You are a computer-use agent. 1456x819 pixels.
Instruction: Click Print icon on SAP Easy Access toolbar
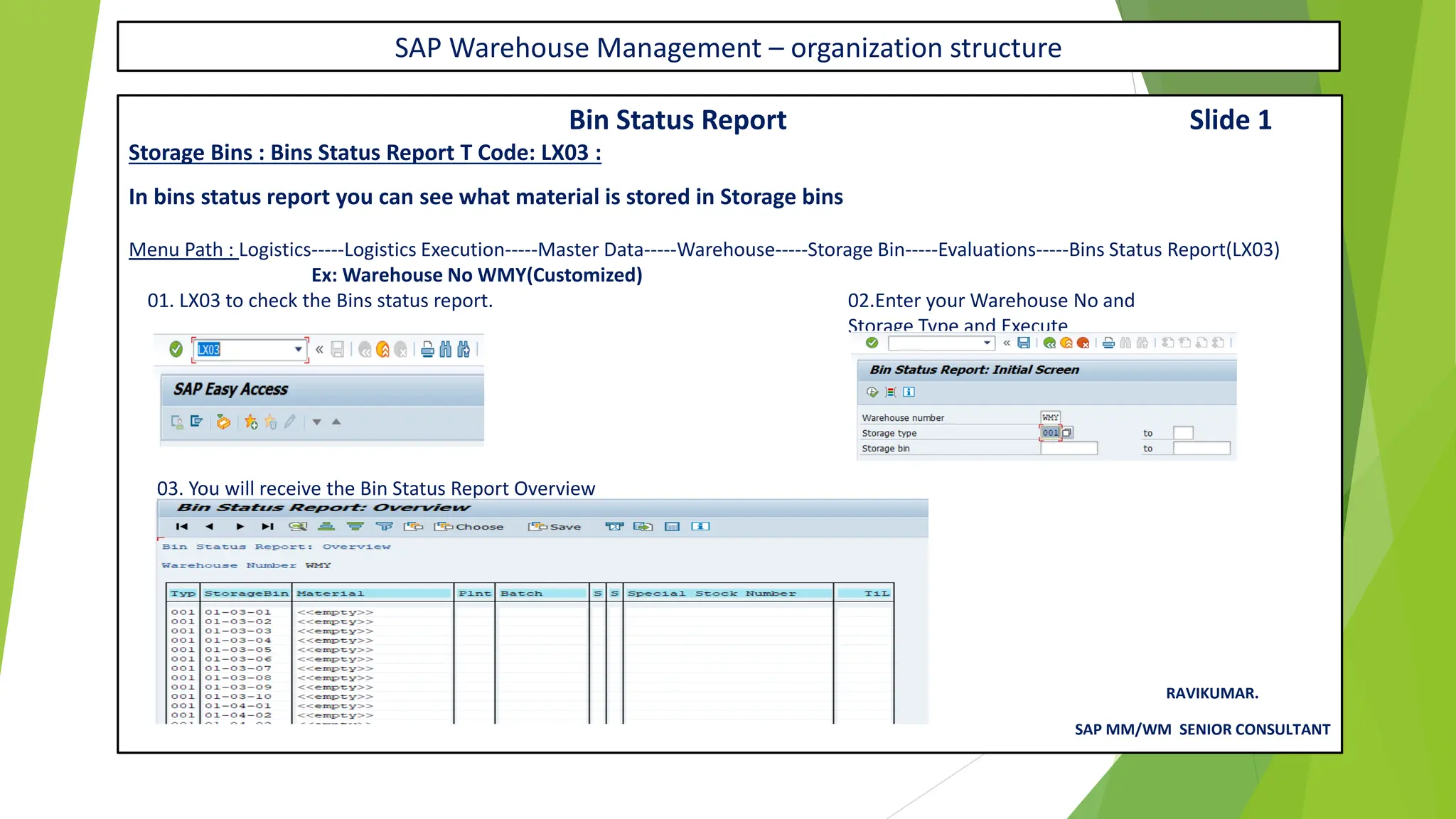click(x=427, y=349)
